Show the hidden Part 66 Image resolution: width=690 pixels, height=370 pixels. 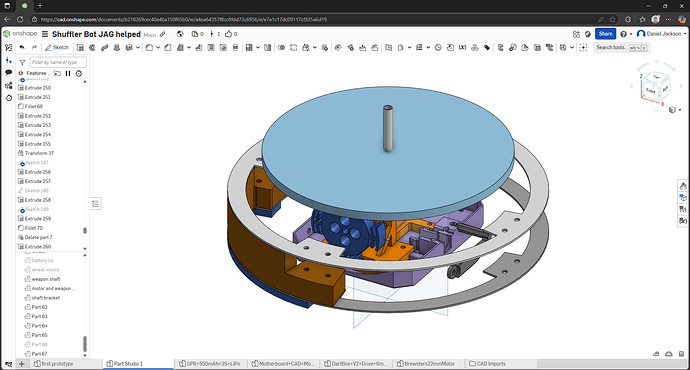[x=27, y=344]
